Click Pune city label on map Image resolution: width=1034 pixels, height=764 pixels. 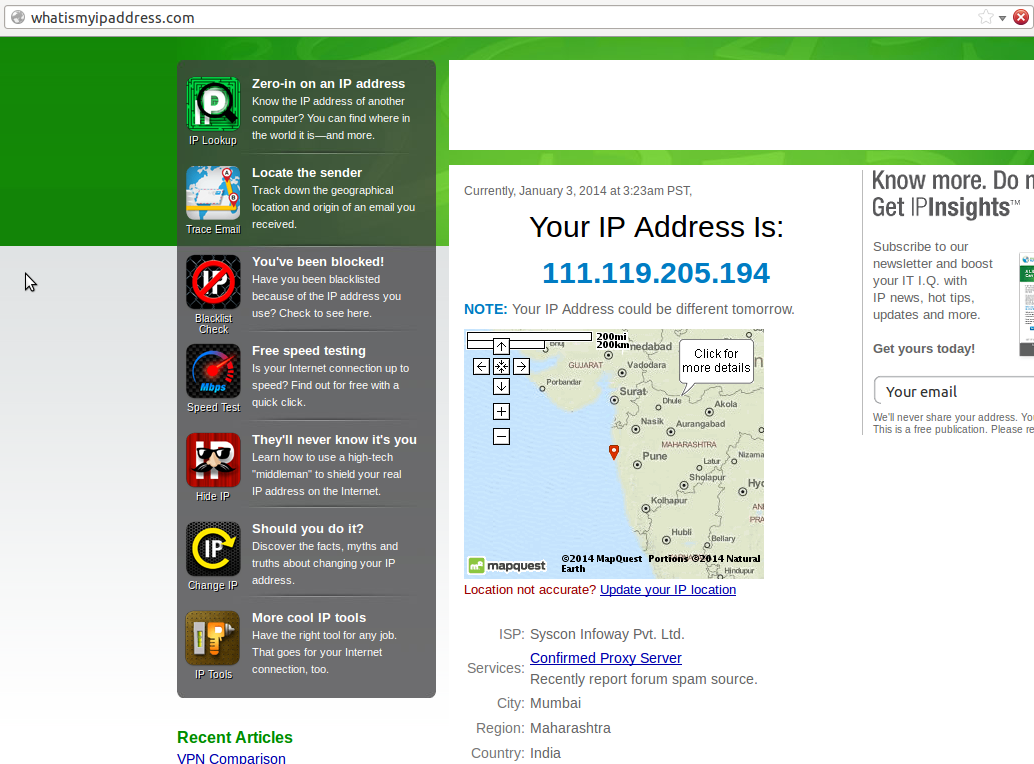(x=655, y=456)
